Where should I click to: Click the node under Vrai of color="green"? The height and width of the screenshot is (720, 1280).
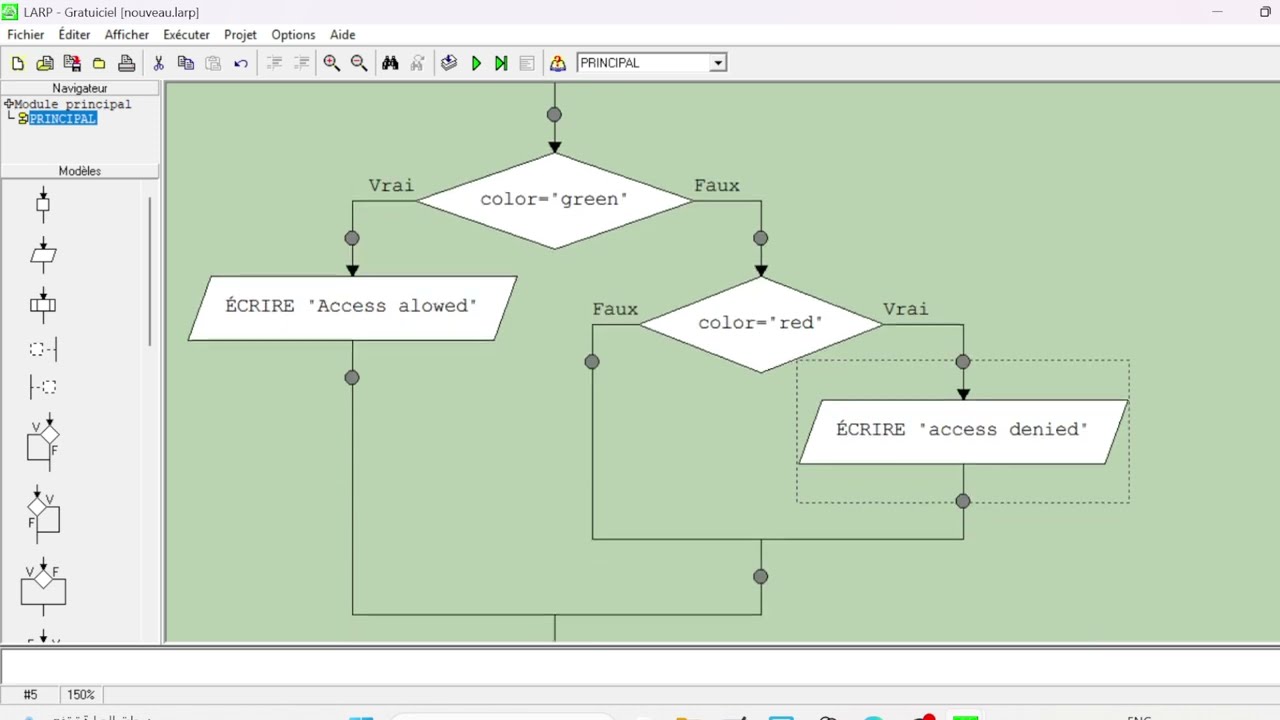352,238
